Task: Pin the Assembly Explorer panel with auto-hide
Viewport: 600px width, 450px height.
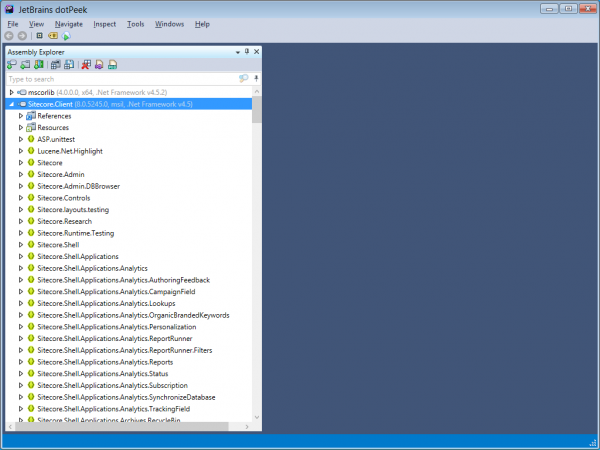Action: point(247,51)
